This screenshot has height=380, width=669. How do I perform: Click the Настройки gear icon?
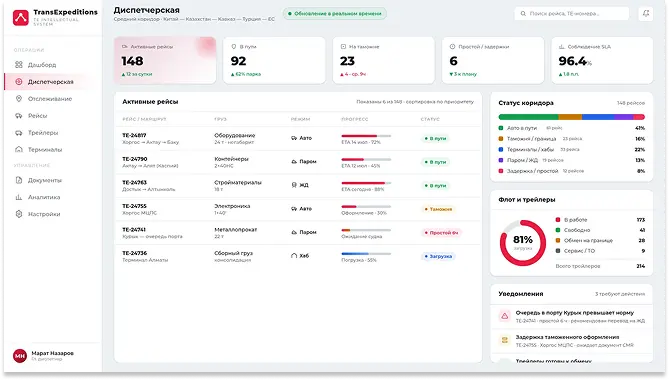[19, 214]
